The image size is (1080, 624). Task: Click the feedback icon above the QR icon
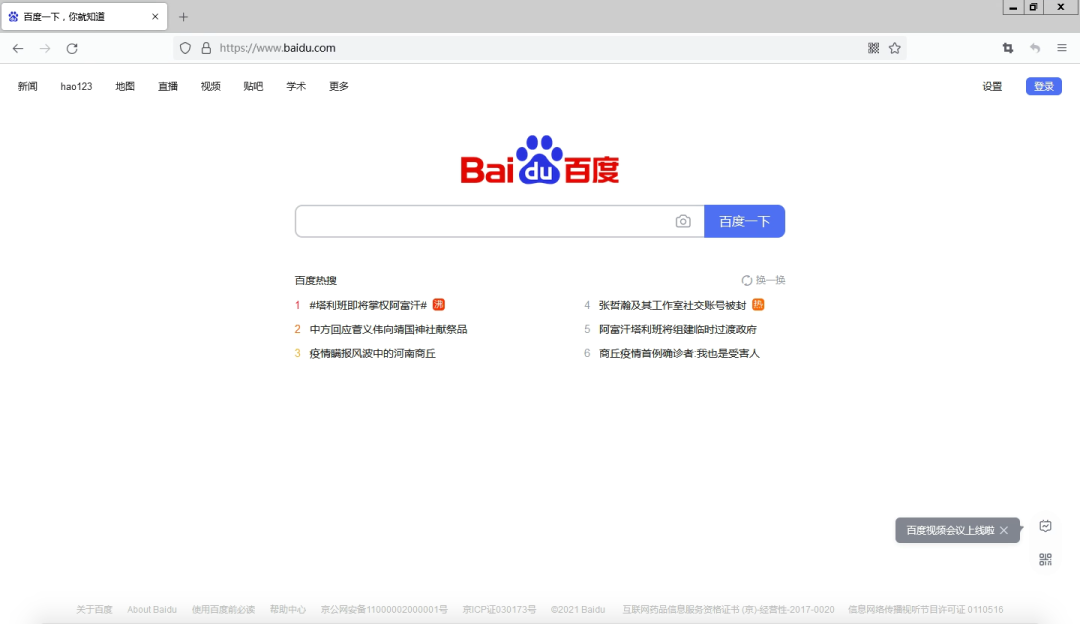[1045, 526]
